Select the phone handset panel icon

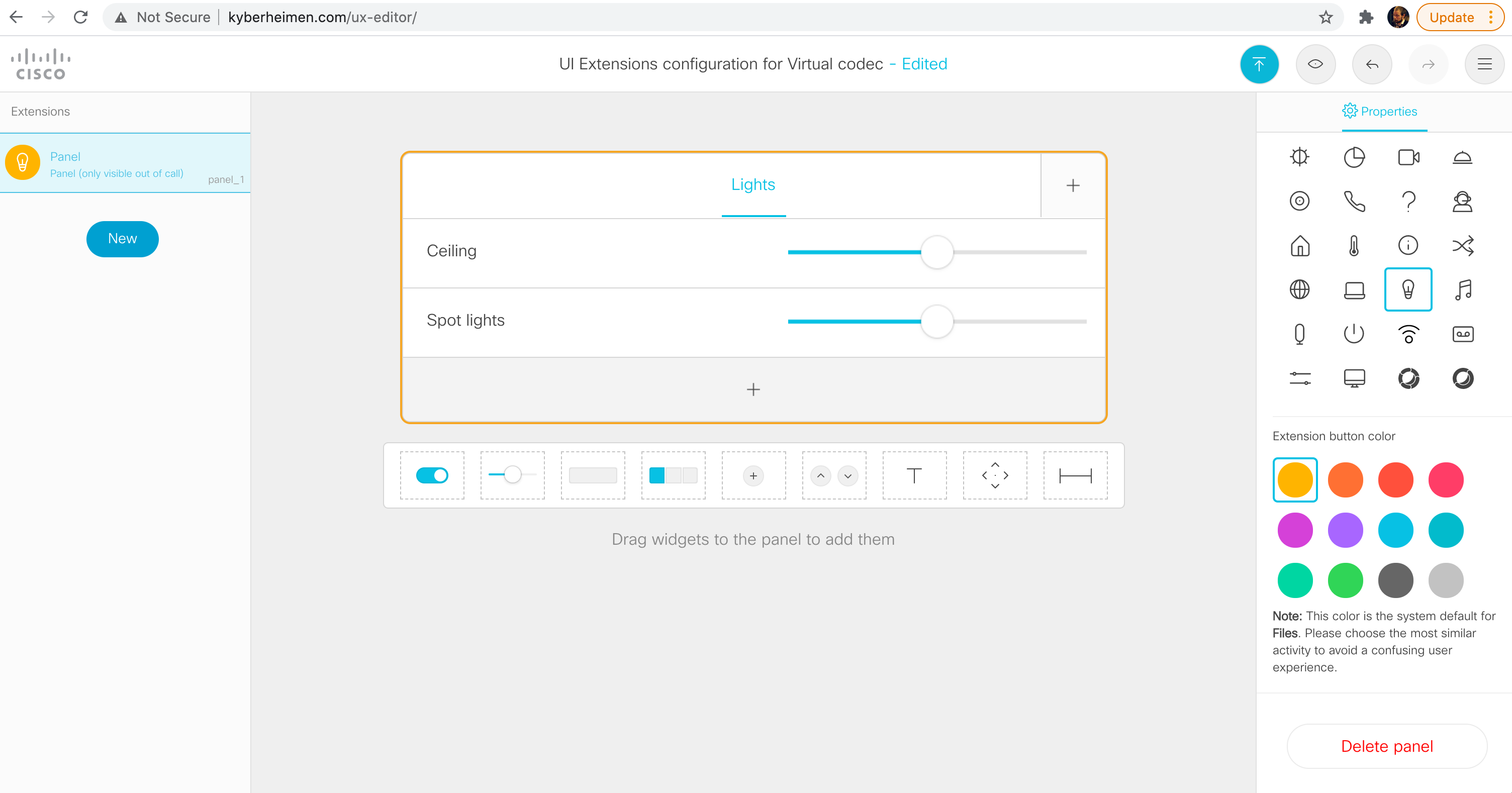click(1354, 202)
